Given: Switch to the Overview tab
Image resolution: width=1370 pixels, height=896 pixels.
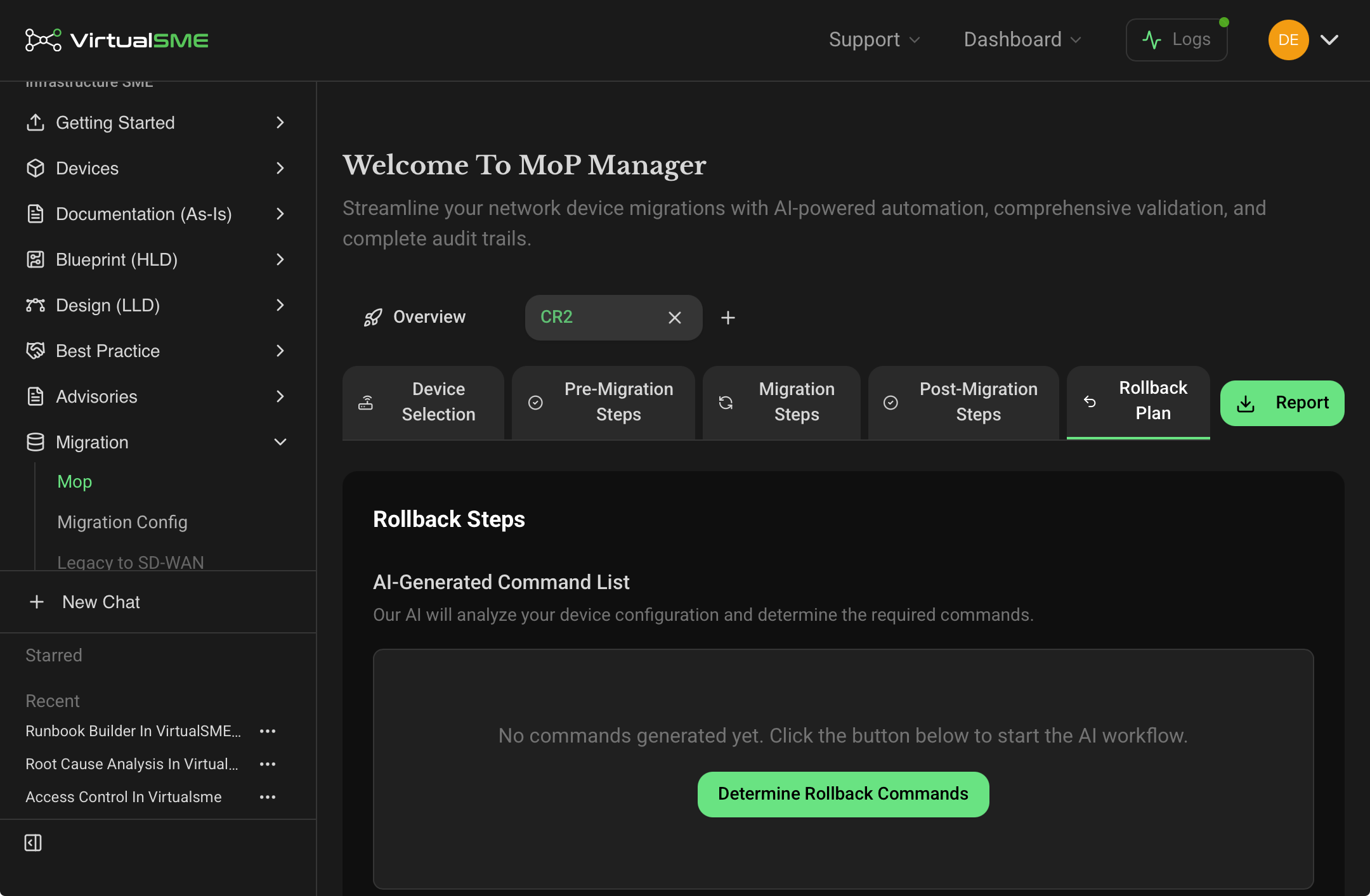Looking at the screenshot, I should click(415, 317).
